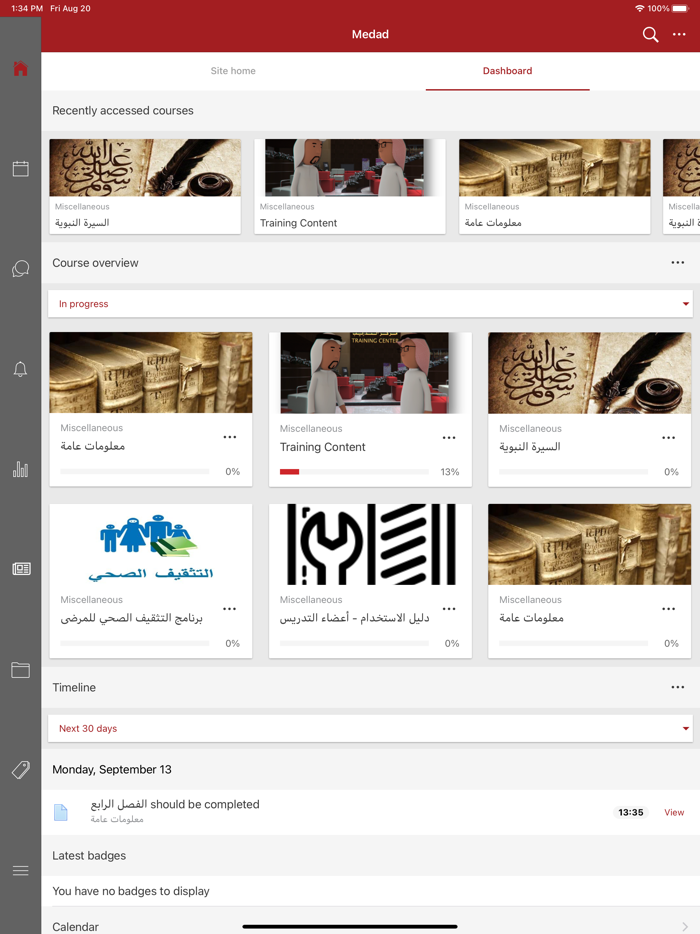Image resolution: width=700 pixels, height=934 pixels.
Task: Click 'You have no badges to display' text
Action: click(131, 891)
